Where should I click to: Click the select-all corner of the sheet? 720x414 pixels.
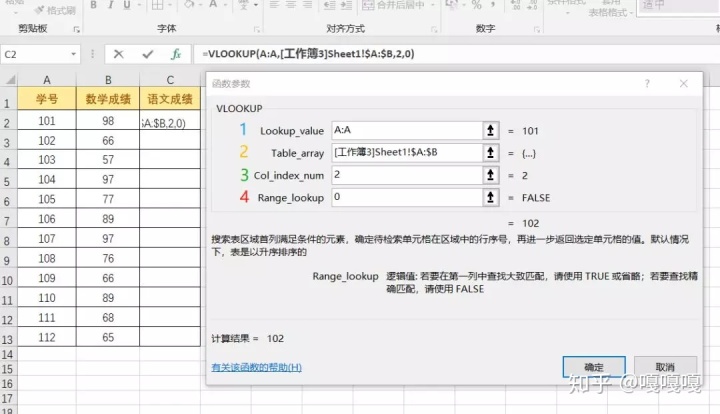point(9,80)
